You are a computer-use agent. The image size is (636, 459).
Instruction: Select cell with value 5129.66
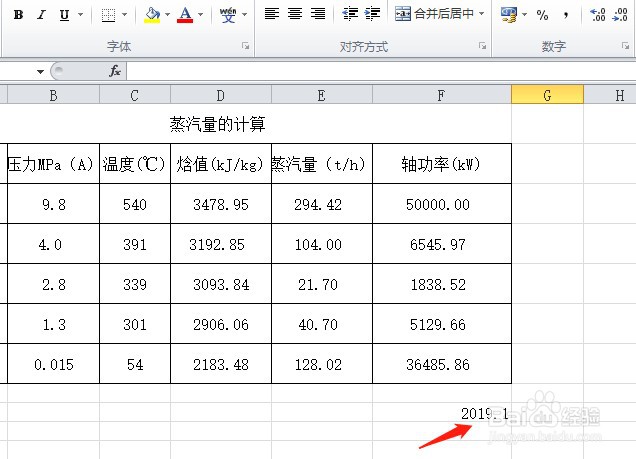point(442,324)
